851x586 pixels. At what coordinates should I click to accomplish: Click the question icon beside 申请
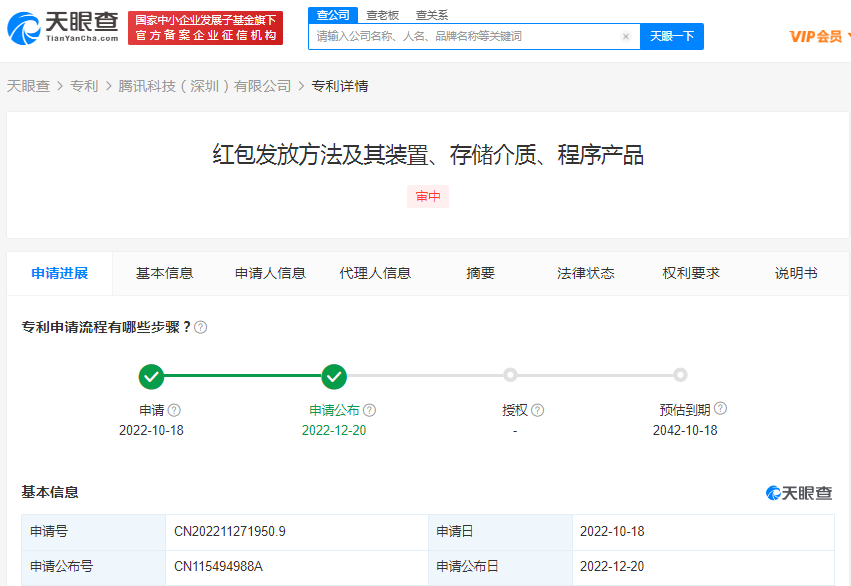[x=175, y=410]
